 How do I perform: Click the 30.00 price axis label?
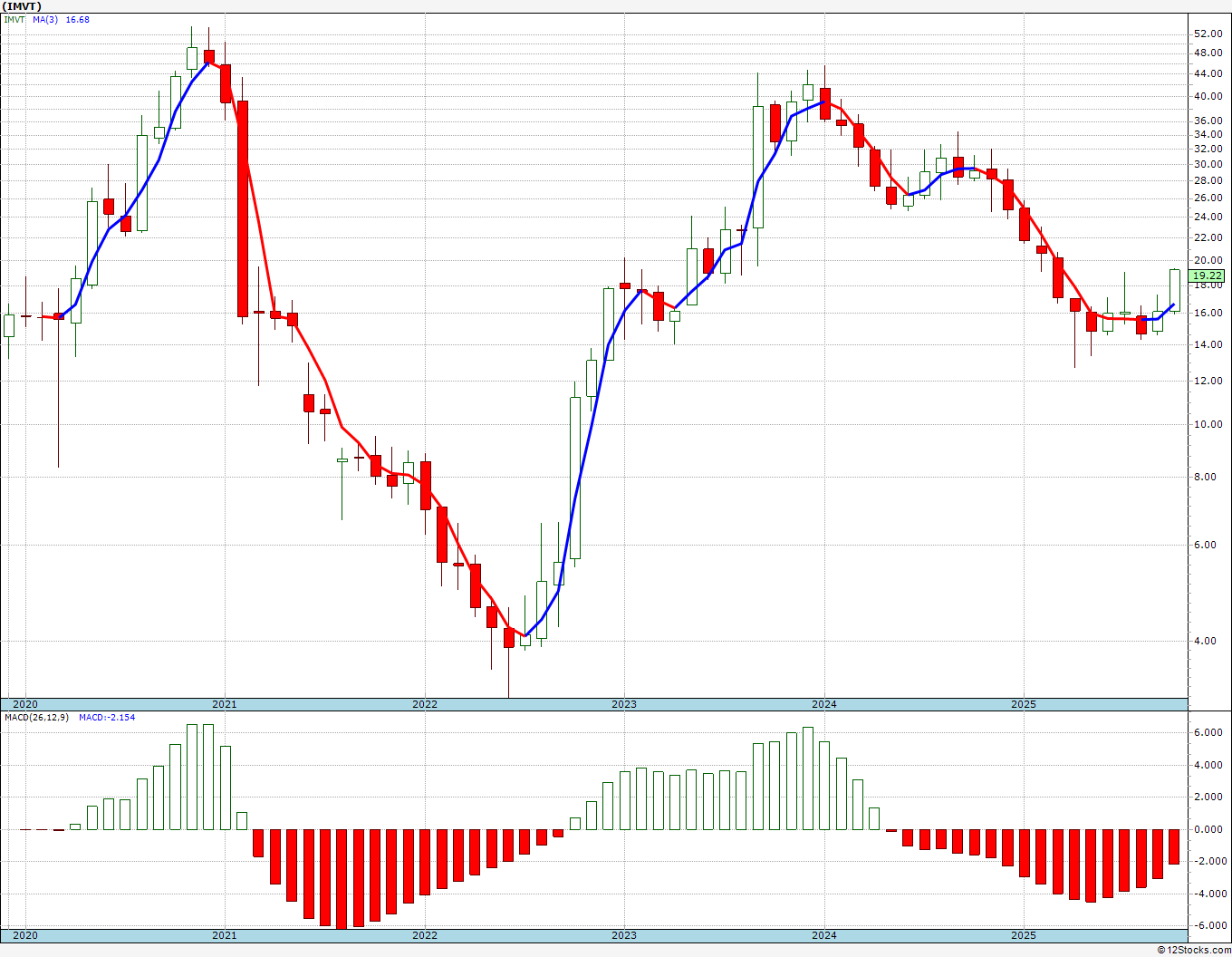(1208, 164)
